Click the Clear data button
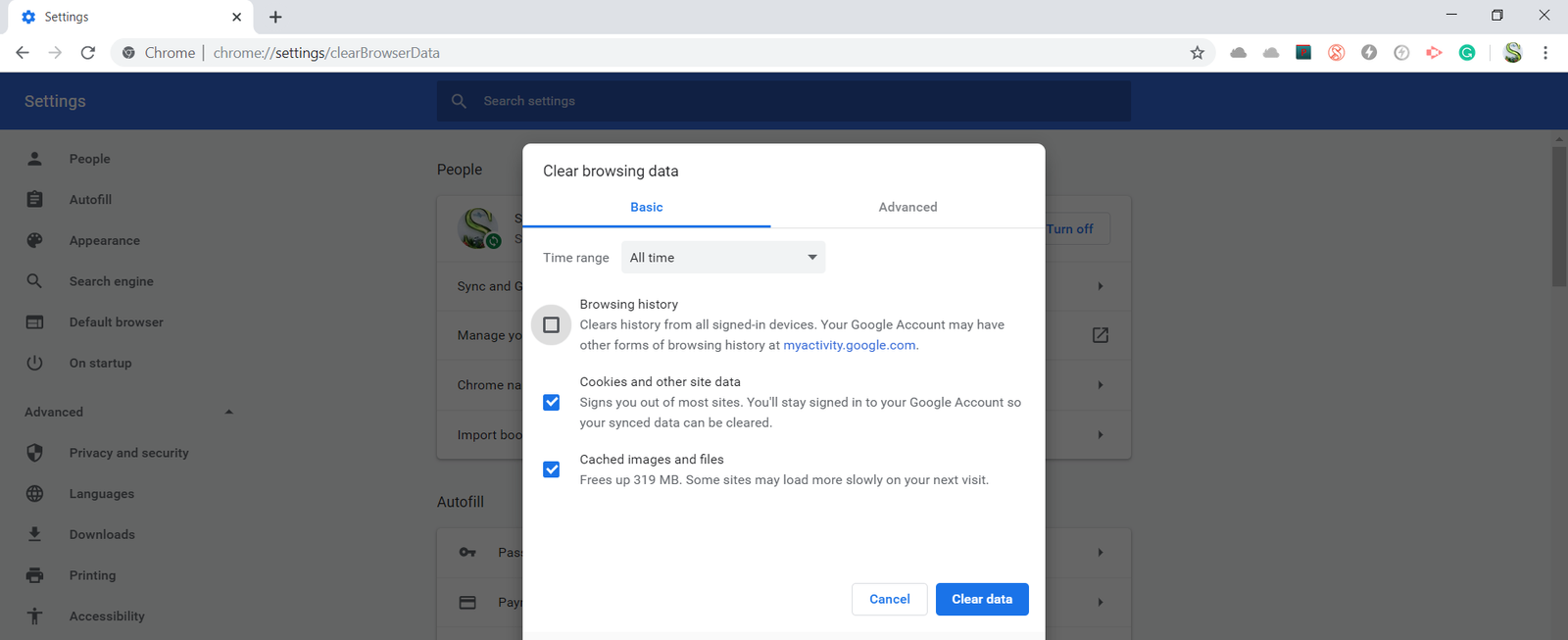 (x=981, y=599)
